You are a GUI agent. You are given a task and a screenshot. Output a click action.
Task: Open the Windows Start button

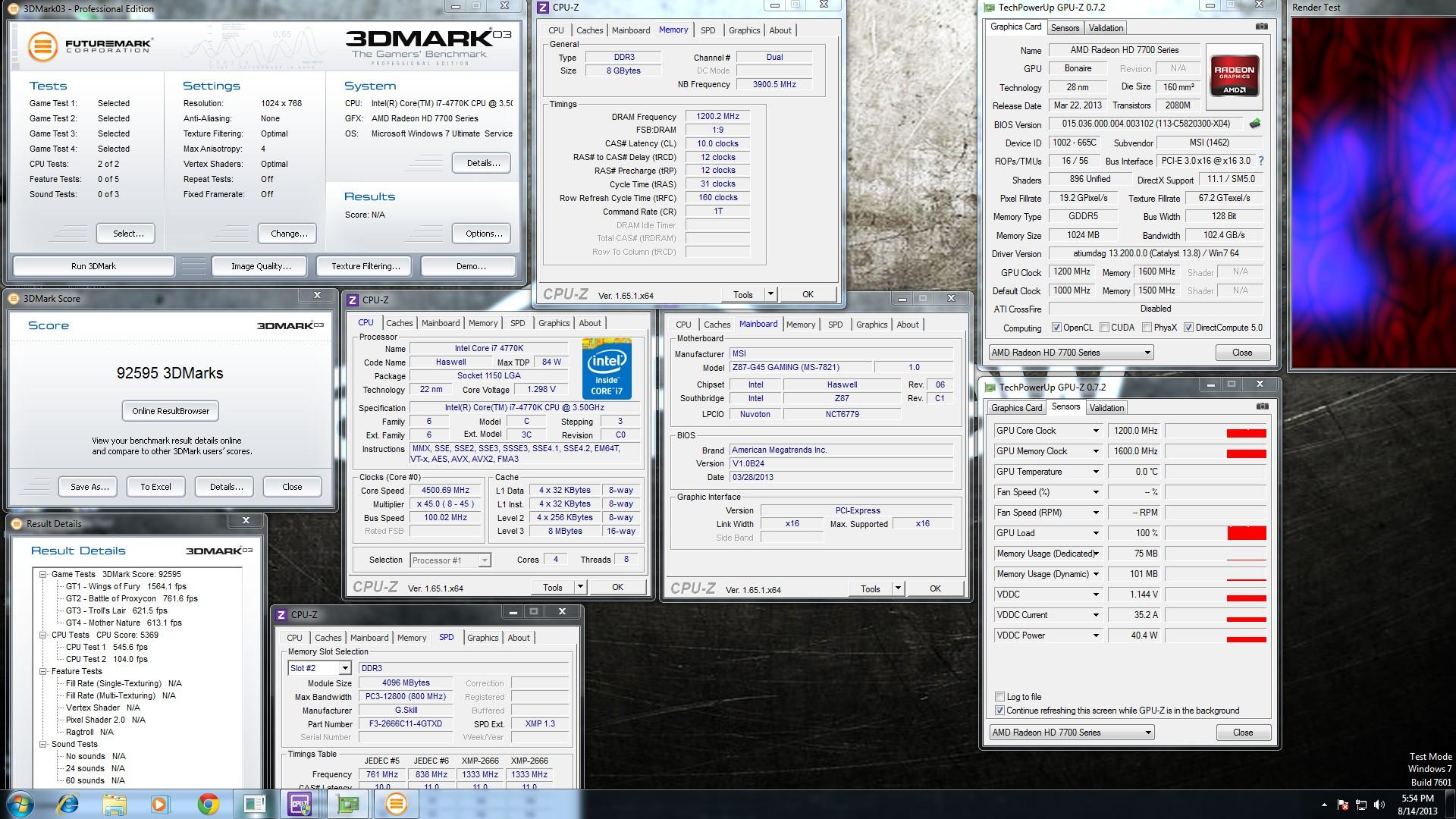[19, 804]
